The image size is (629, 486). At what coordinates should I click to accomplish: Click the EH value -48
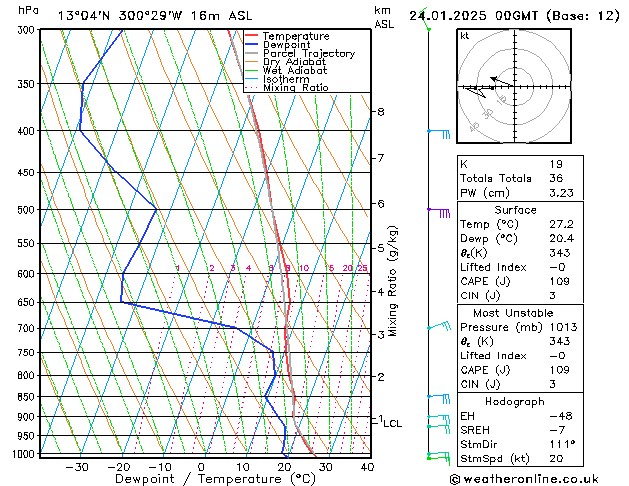pos(561,416)
